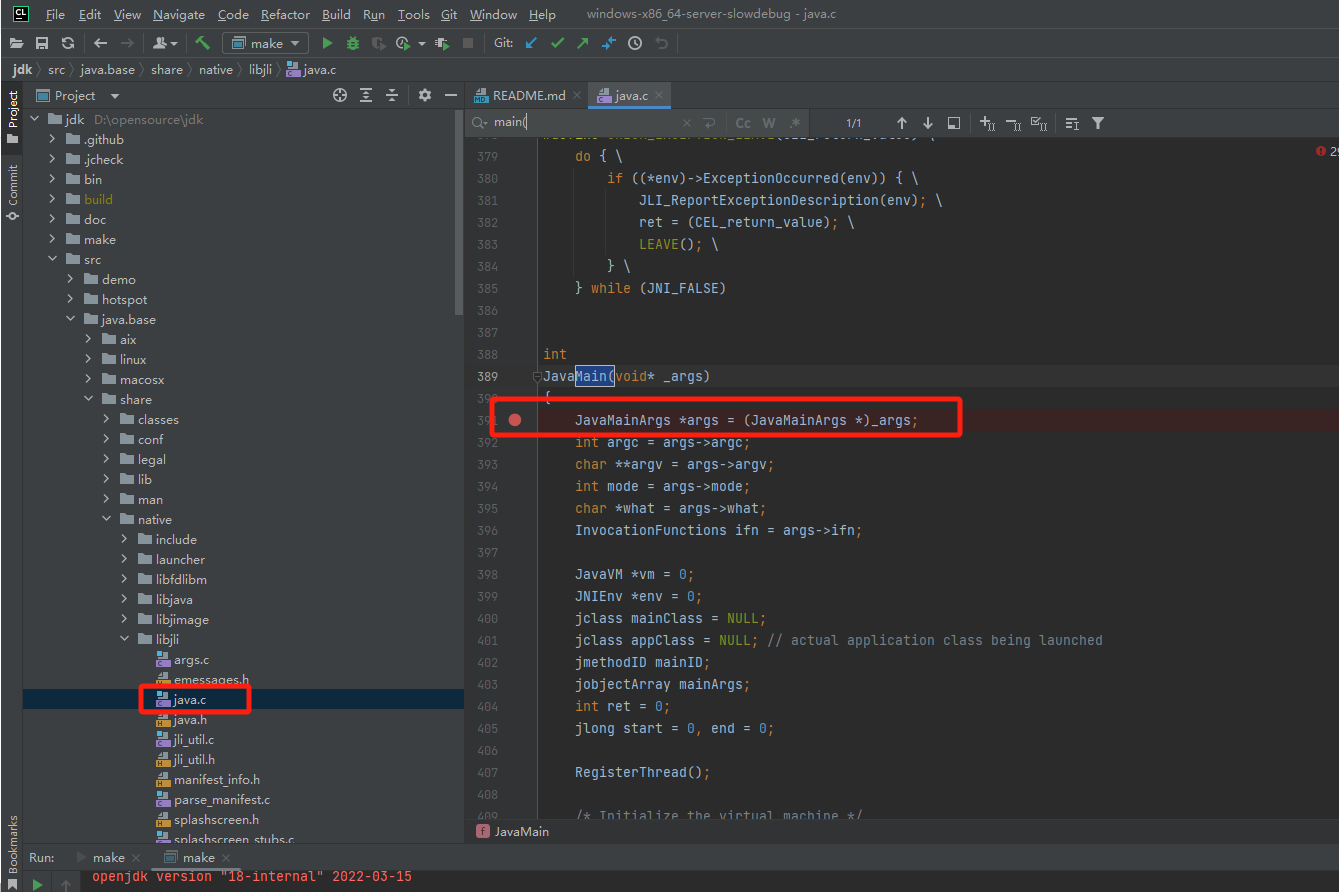This screenshot has width=1339, height=892.
Task: Click the Run with Coverage icon
Action: pos(378,43)
